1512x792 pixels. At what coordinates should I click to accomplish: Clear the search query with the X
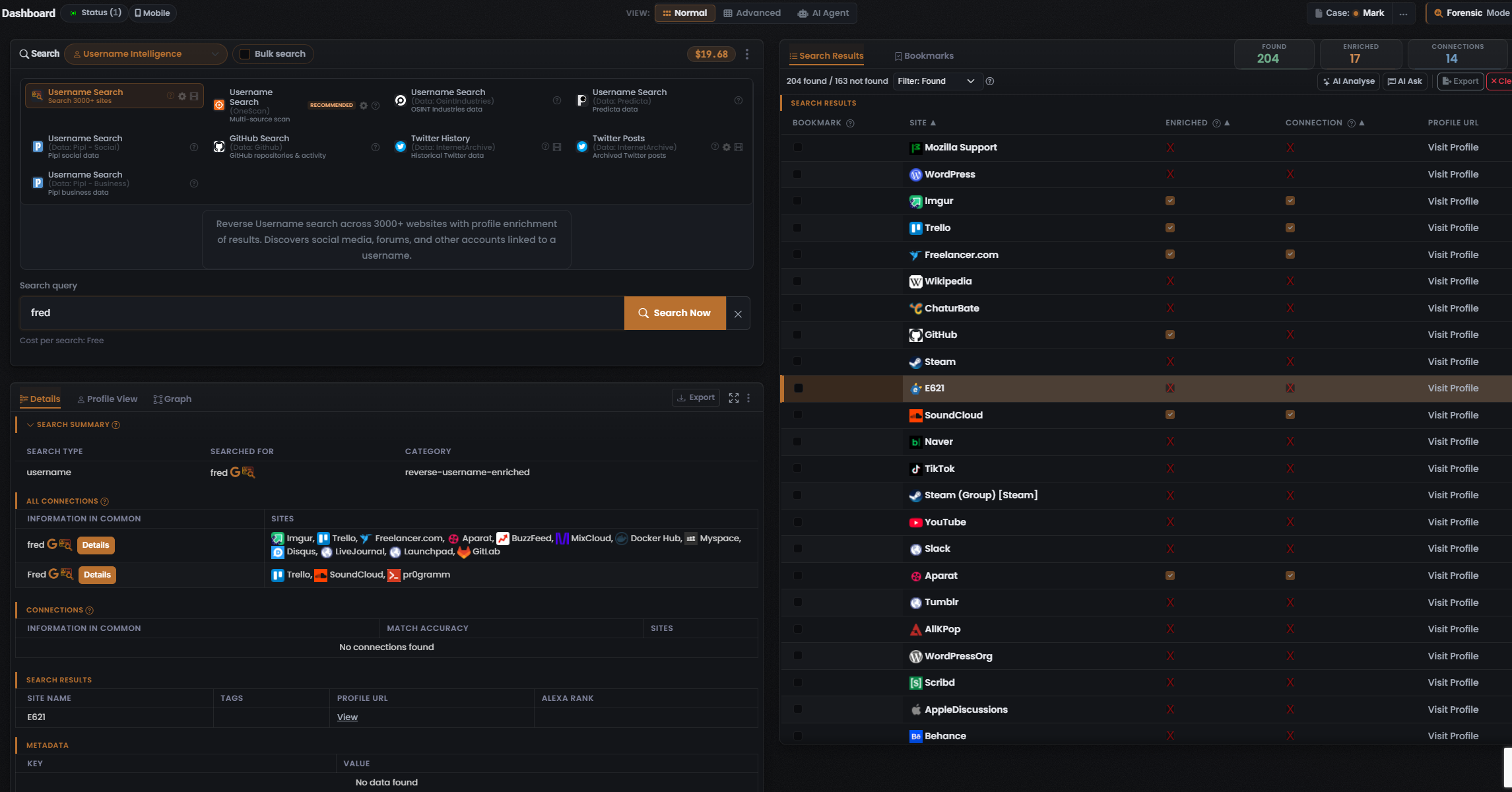pyautogui.click(x=738, y=313)
